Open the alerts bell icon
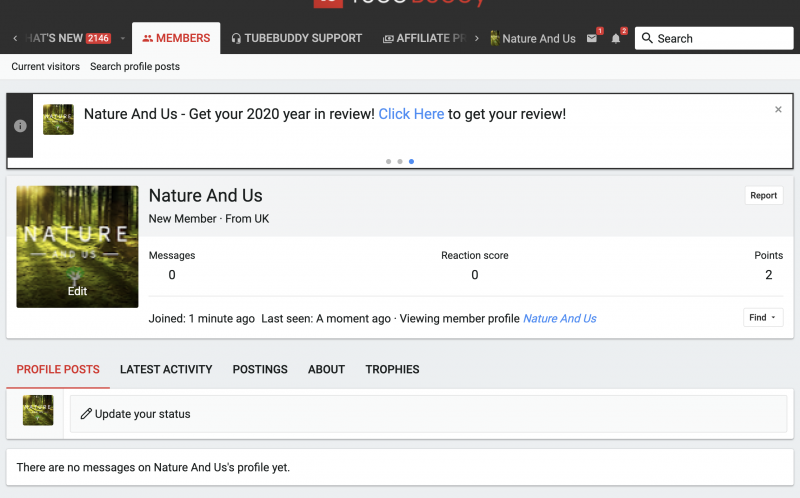 616,39
